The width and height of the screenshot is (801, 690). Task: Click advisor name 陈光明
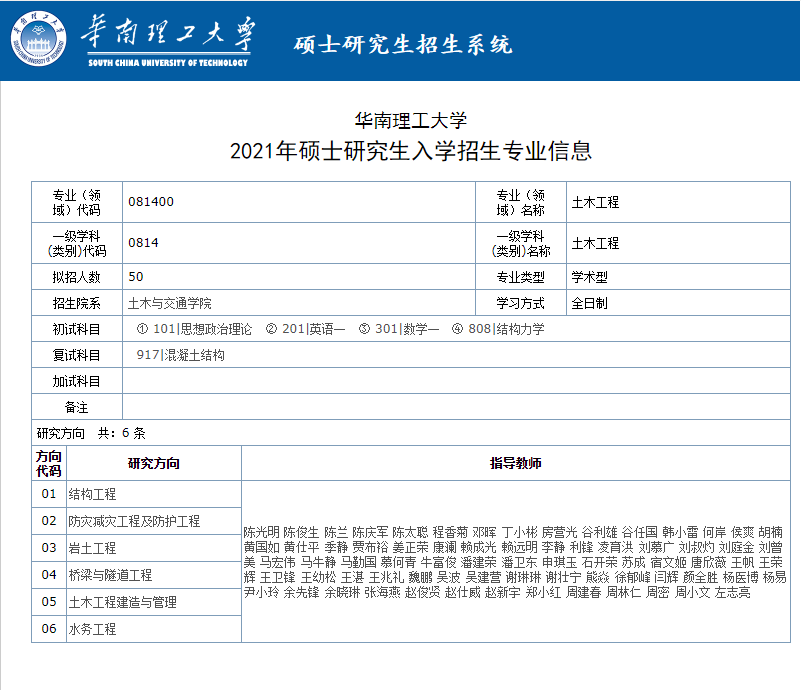[x=261, y=532]
